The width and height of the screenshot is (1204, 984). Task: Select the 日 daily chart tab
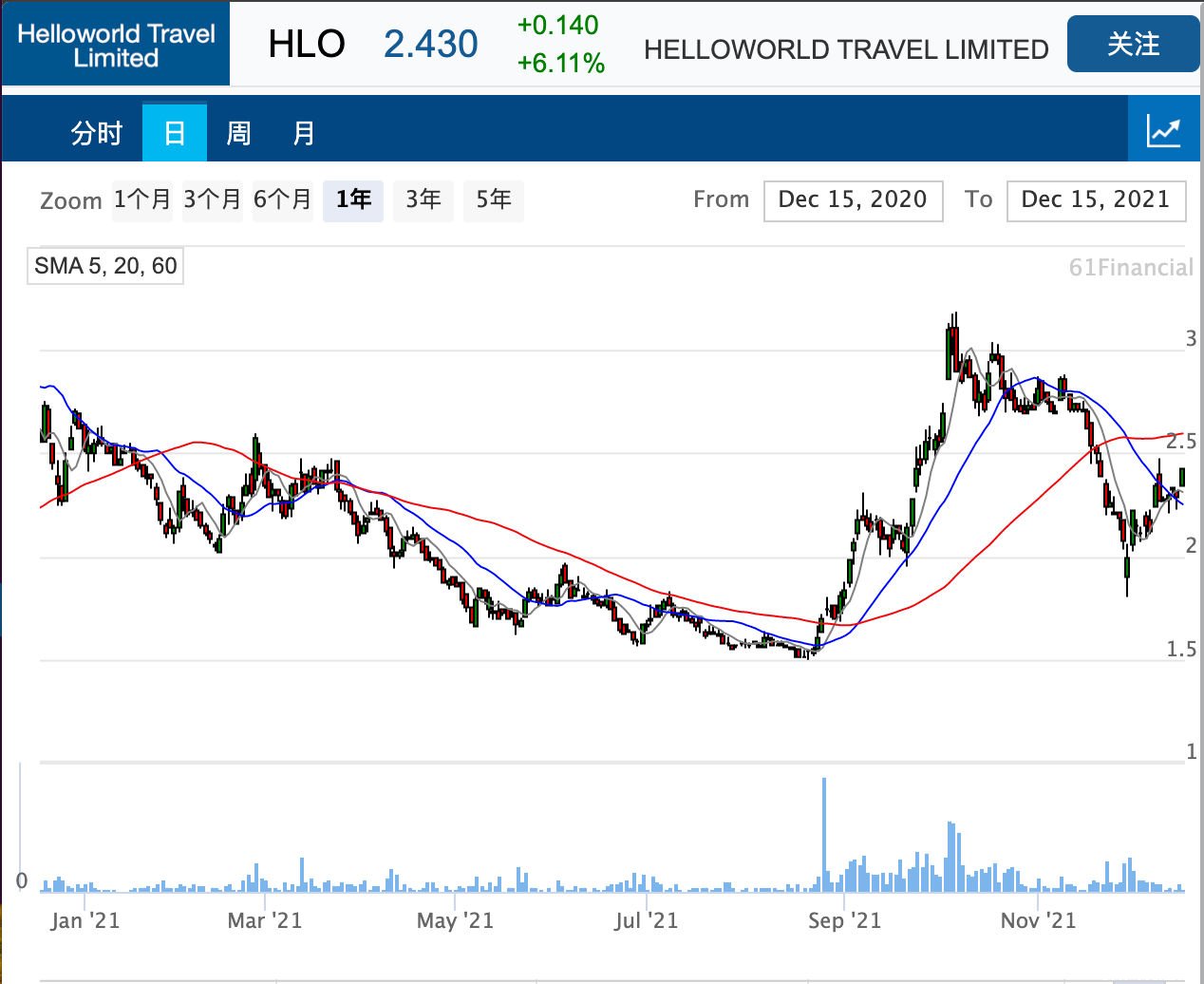coord(175,133)
